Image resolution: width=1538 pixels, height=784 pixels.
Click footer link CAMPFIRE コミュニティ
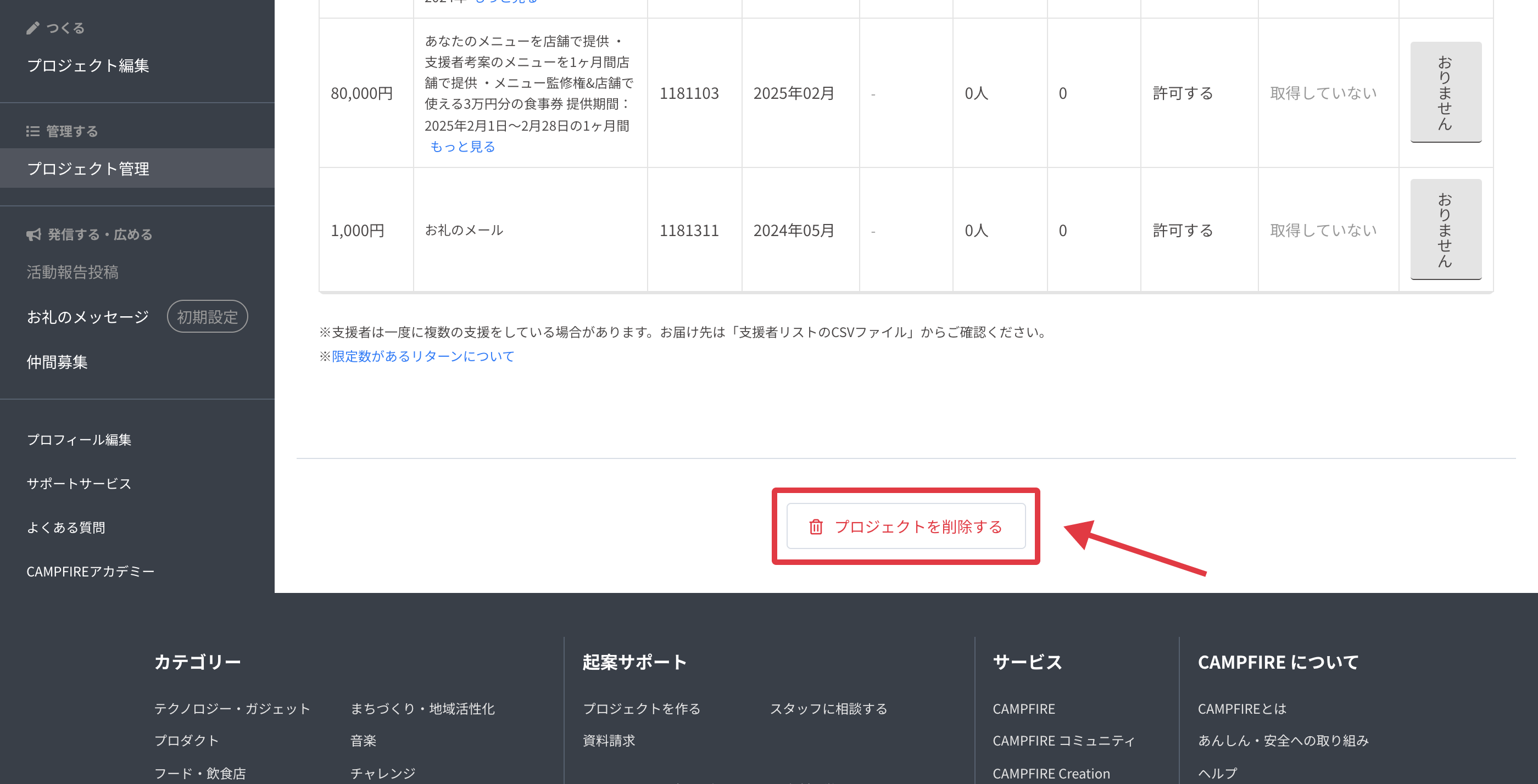pyautogui.click(x=1063, y=741)
